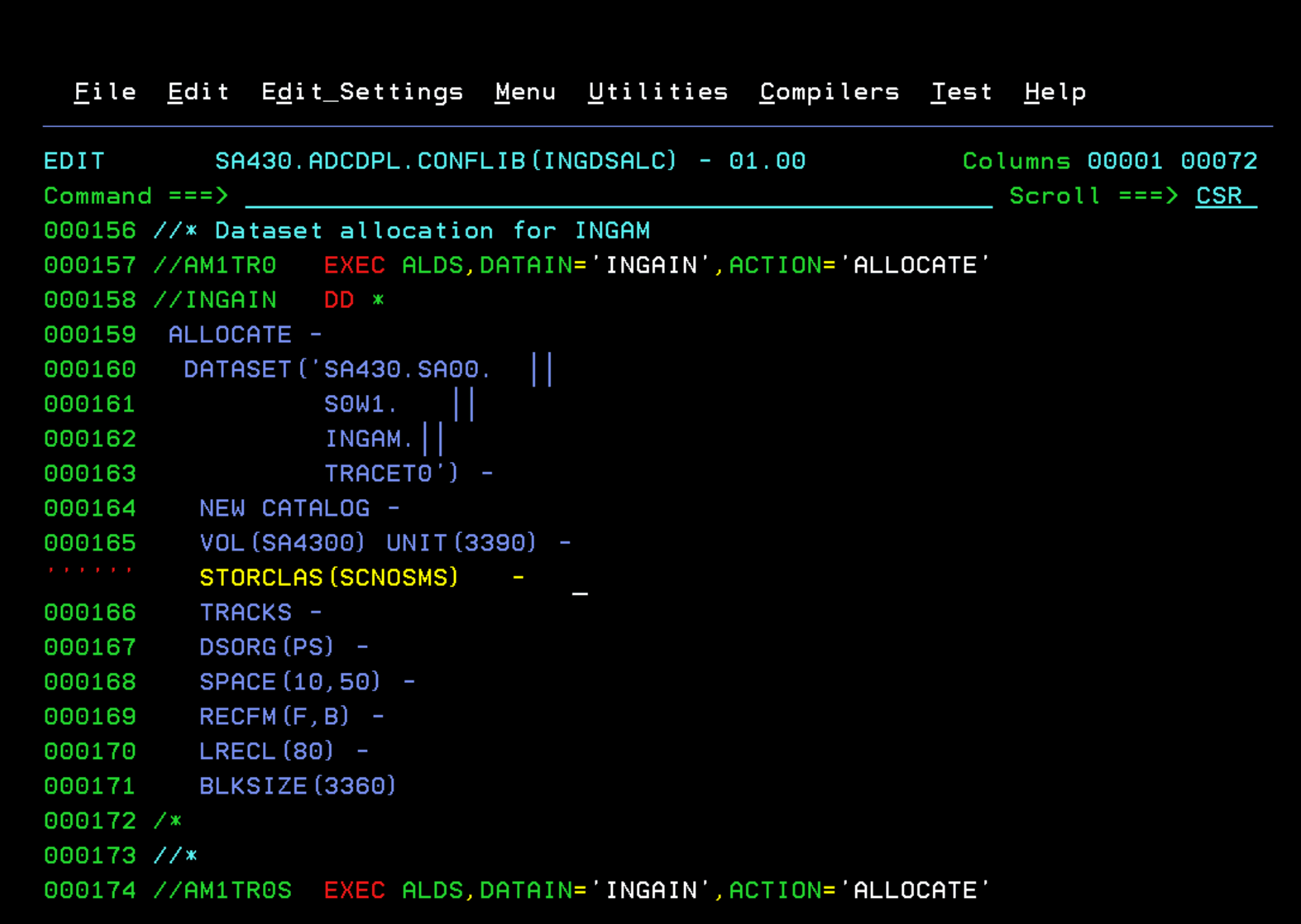Image resolution: width=1301 pixels, height=924 pixels.
Task: Open the Utilities menu
Action: pos(658,92)
